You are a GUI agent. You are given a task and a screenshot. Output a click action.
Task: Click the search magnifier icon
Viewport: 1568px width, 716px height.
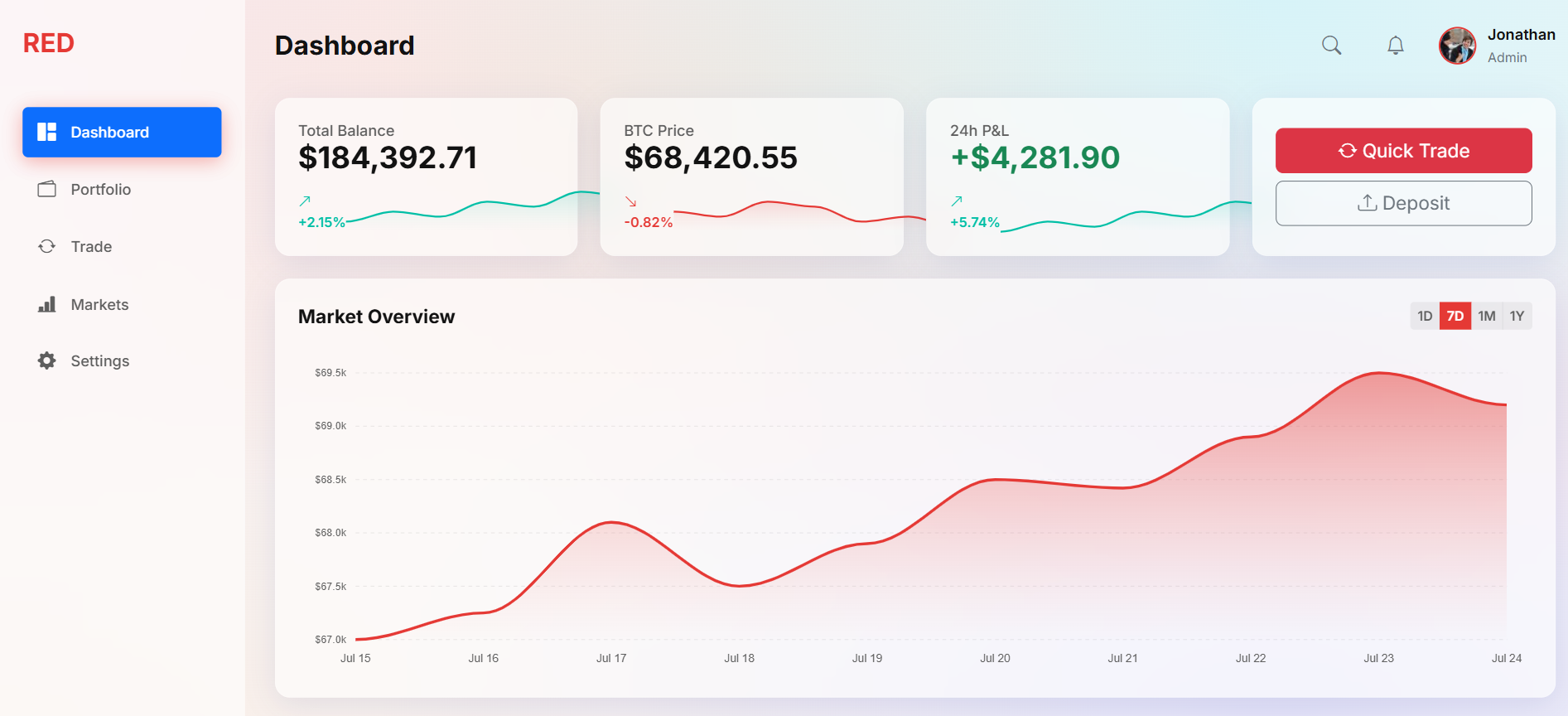pyautogui.click(x=1331, y=46)
